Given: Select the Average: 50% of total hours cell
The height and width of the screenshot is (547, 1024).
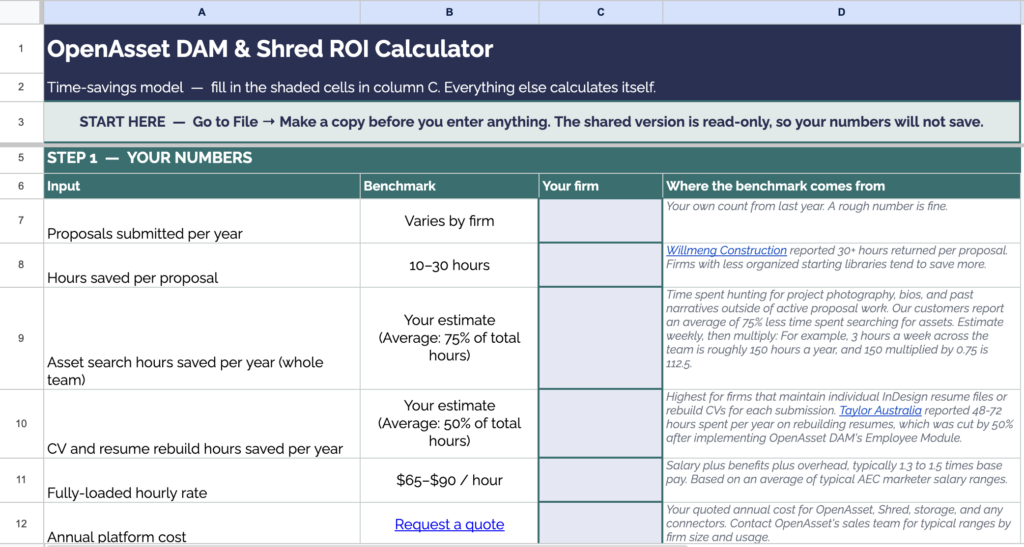Looking at the screenshot, I should 449,424.
